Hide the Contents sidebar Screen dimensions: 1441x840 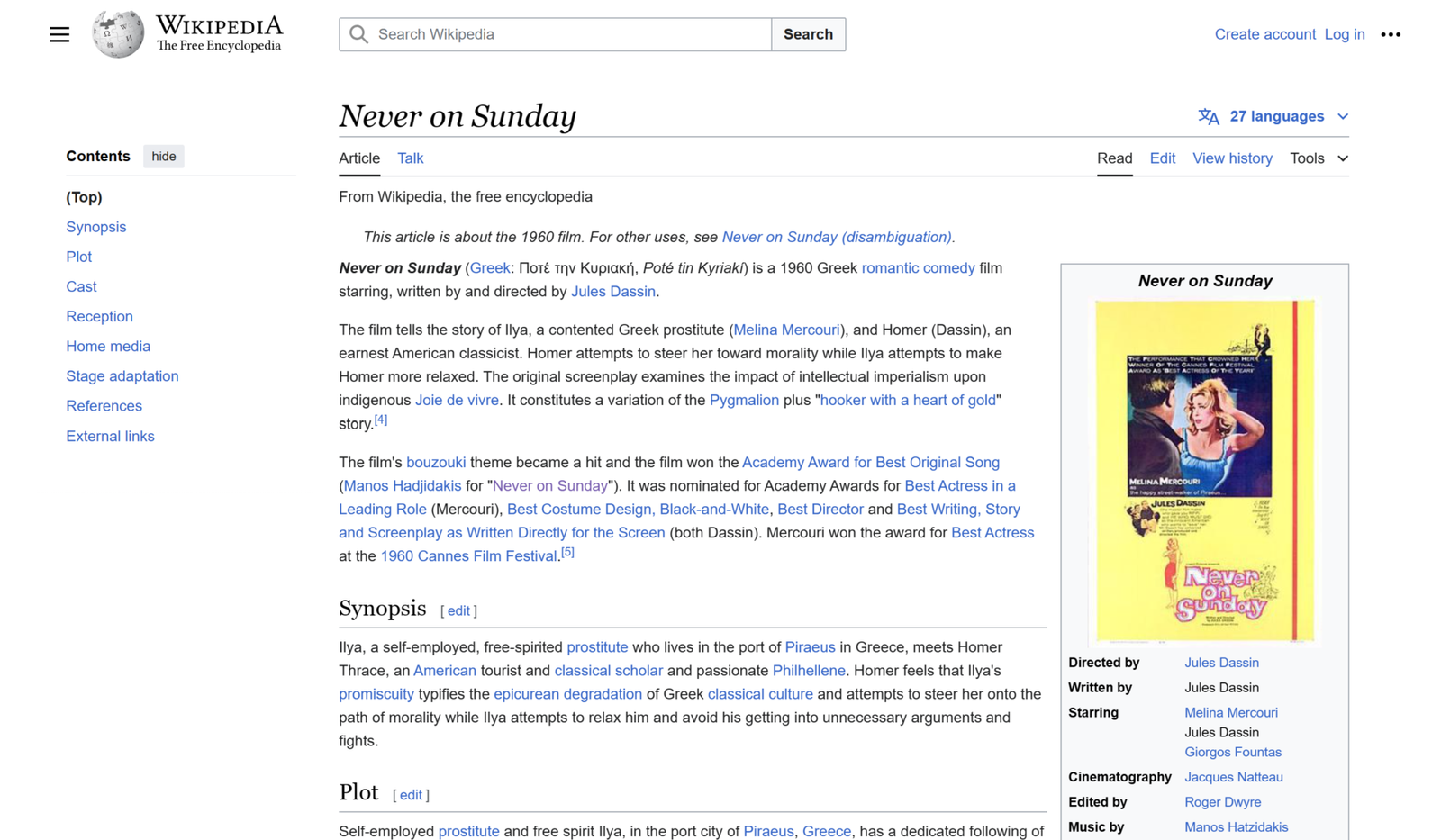pos(164,157)
